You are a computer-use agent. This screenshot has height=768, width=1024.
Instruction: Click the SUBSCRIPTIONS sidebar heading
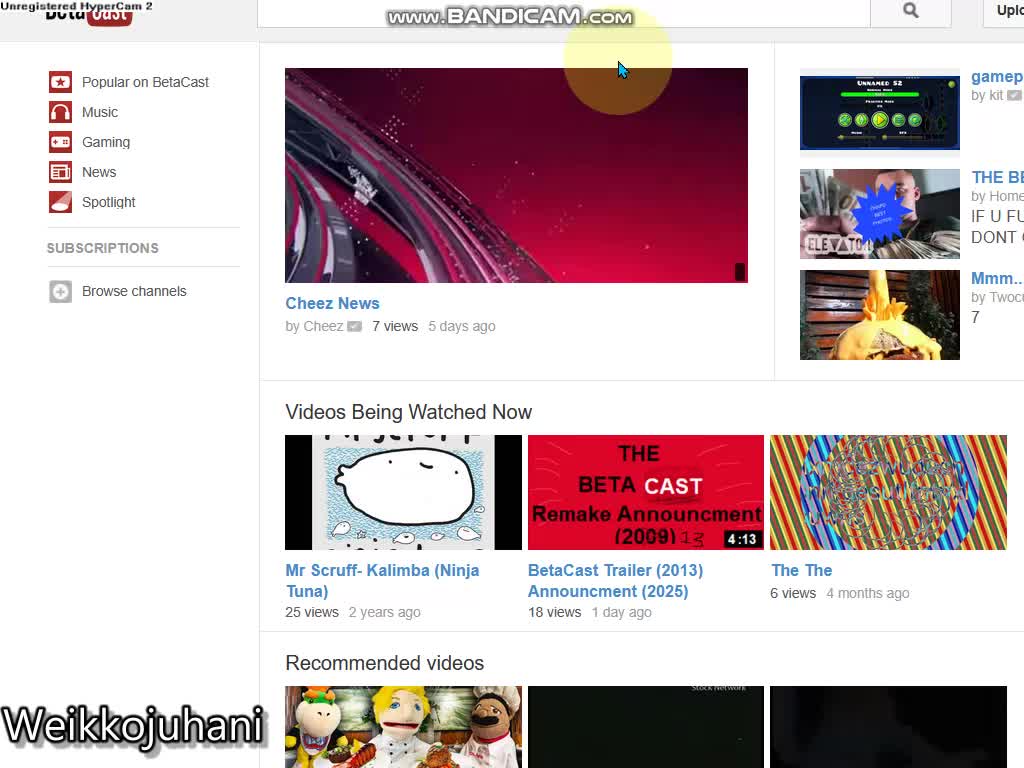pyautogui.click(x=103, y=248)
